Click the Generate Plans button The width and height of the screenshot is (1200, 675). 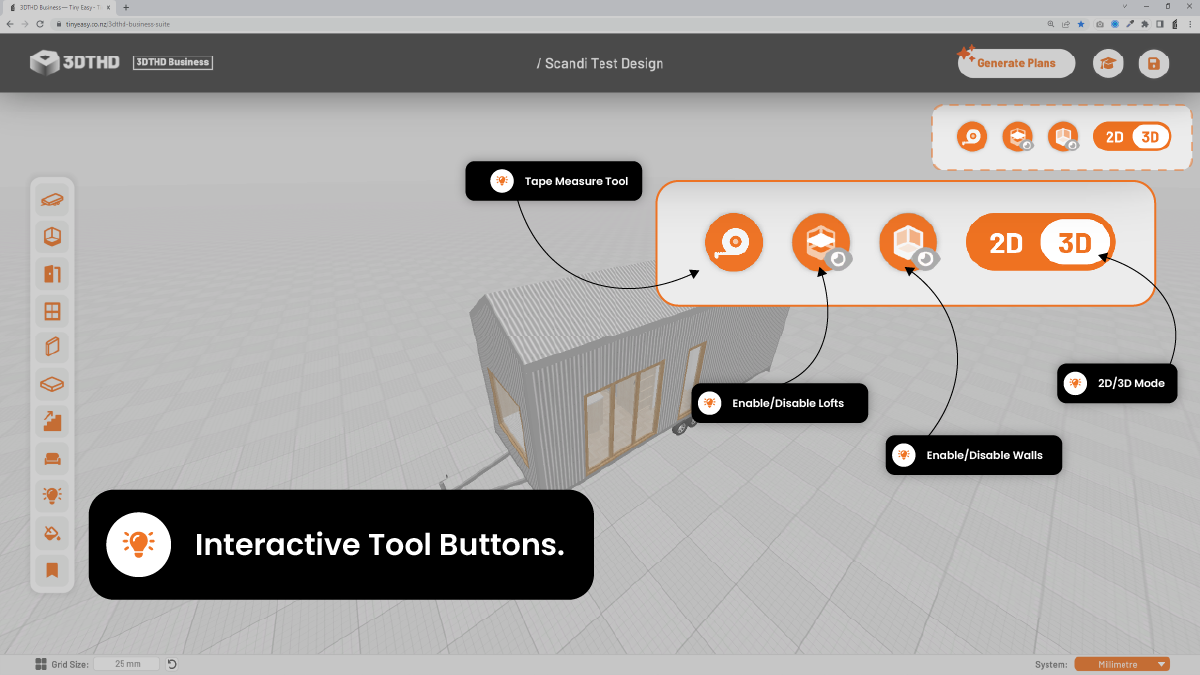point(1016,63)
